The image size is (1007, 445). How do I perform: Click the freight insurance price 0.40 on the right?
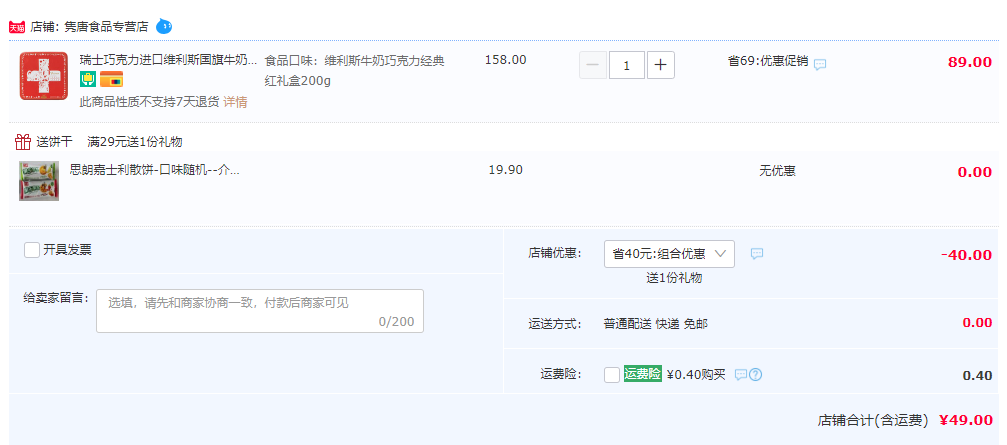977,376
